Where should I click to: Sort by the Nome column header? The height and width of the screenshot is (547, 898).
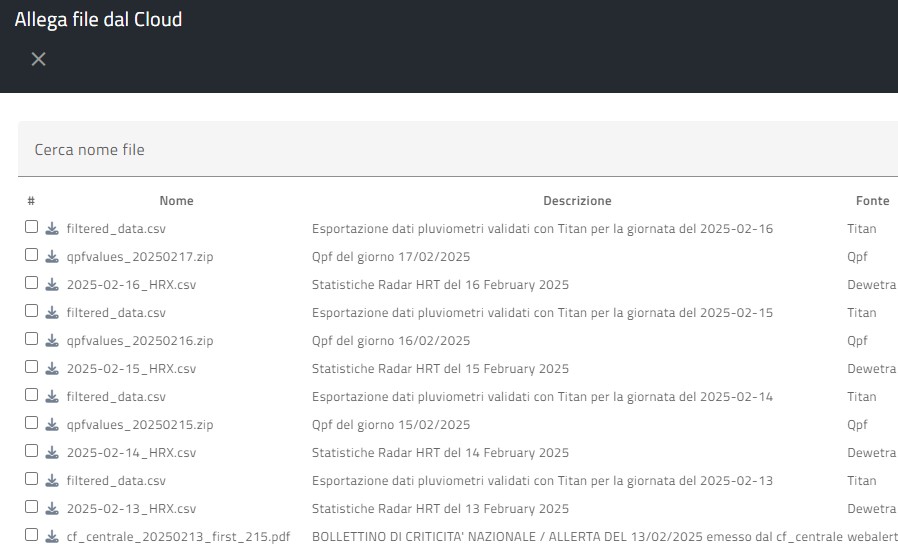176,201
